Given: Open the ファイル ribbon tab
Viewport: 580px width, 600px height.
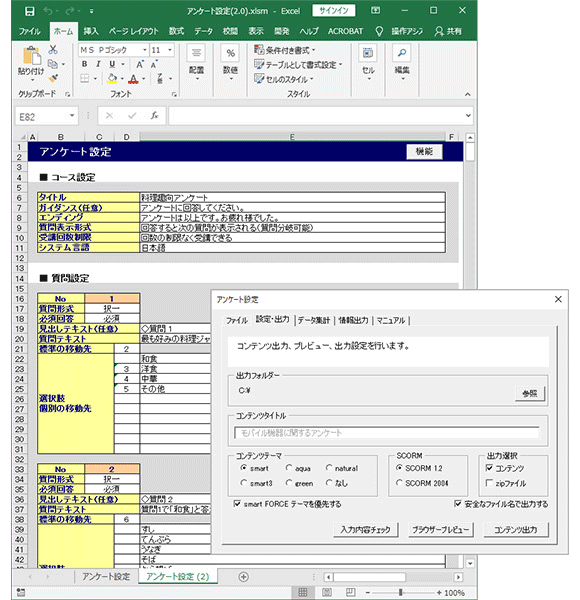Looking at the screenshot, I should (x=29, y=31).
